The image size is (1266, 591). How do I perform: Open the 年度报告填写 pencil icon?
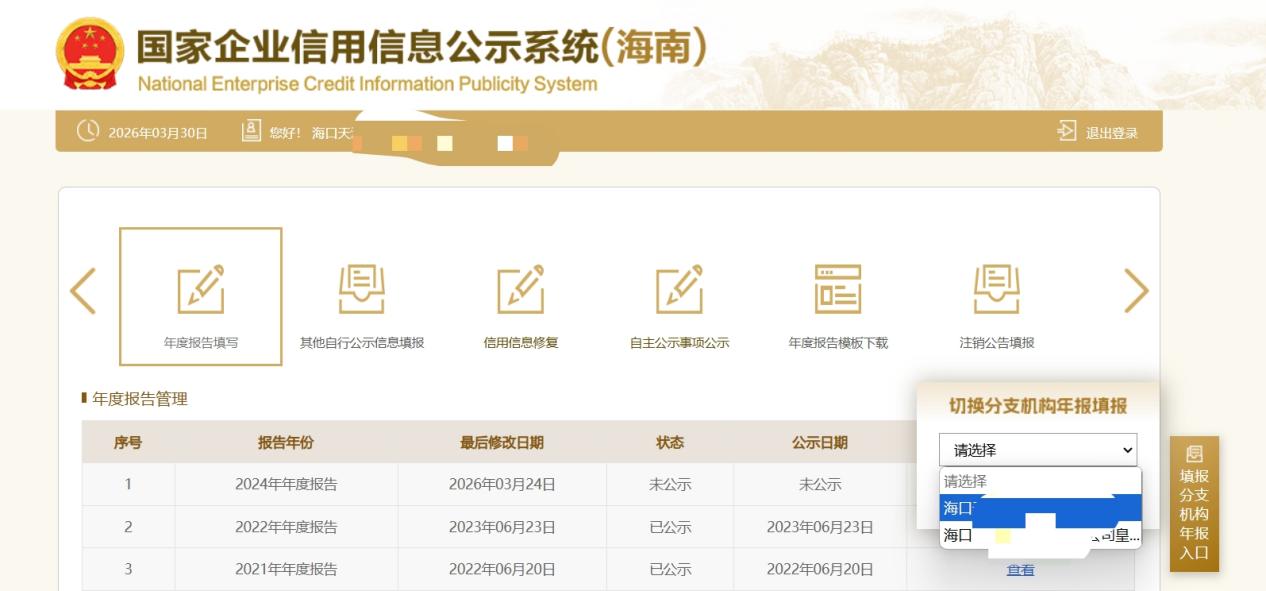[x=201, y=288]
